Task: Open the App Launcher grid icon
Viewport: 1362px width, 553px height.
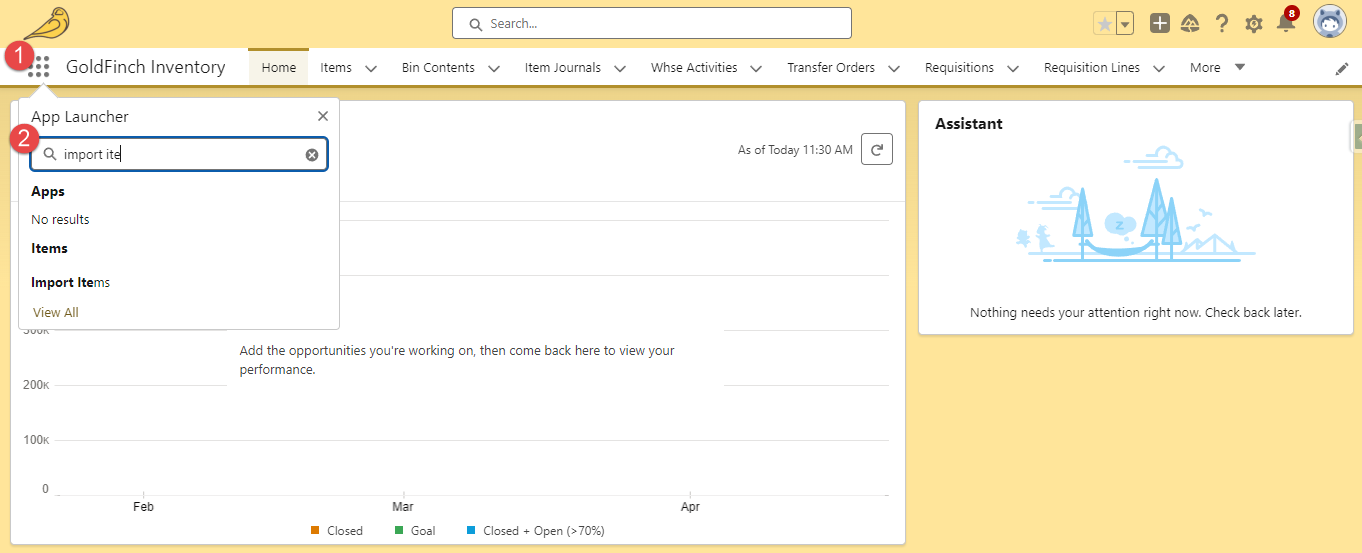Action: 39,67
